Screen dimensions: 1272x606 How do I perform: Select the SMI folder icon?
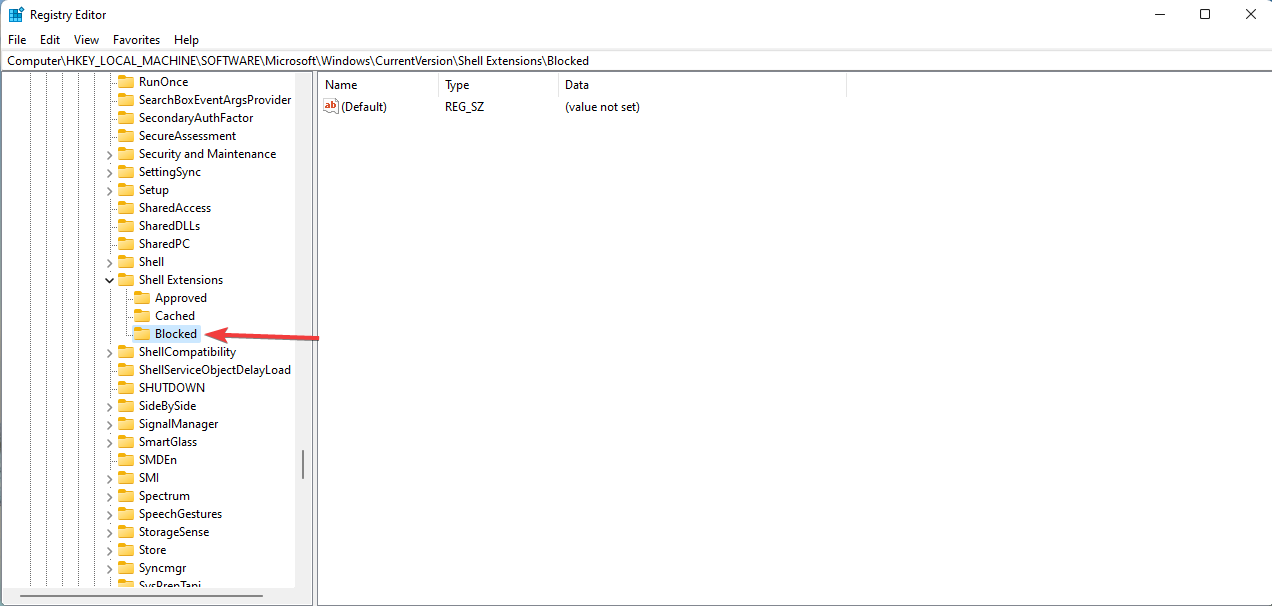pos(125,478)
